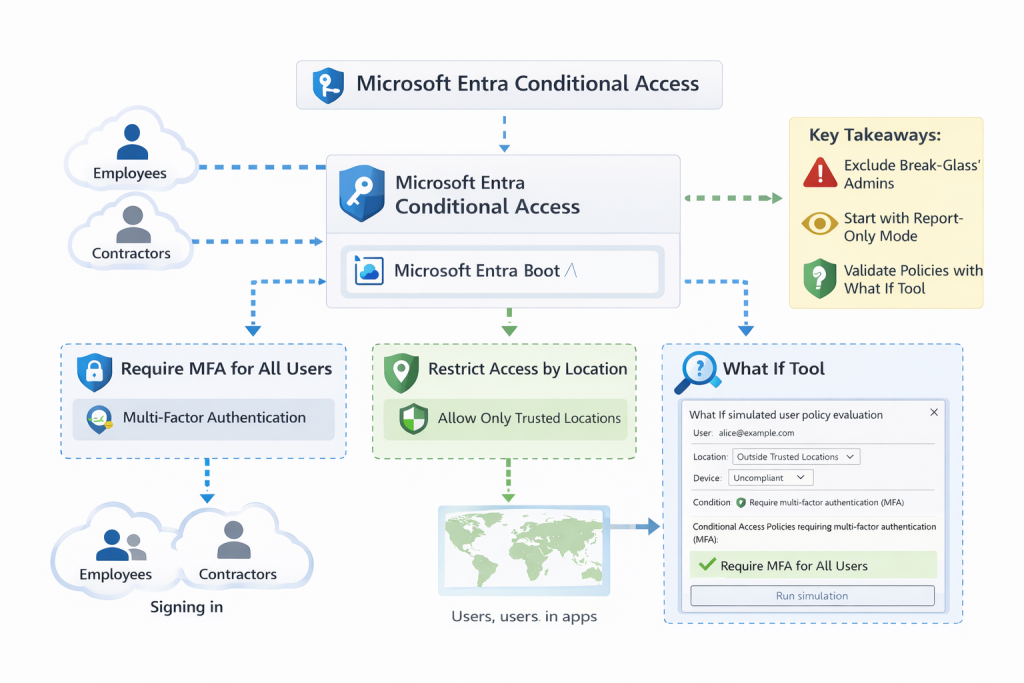The height and width of the screenshot is (683, 1024).
Task: Click the Signing in caption
Action: point(187,607)
